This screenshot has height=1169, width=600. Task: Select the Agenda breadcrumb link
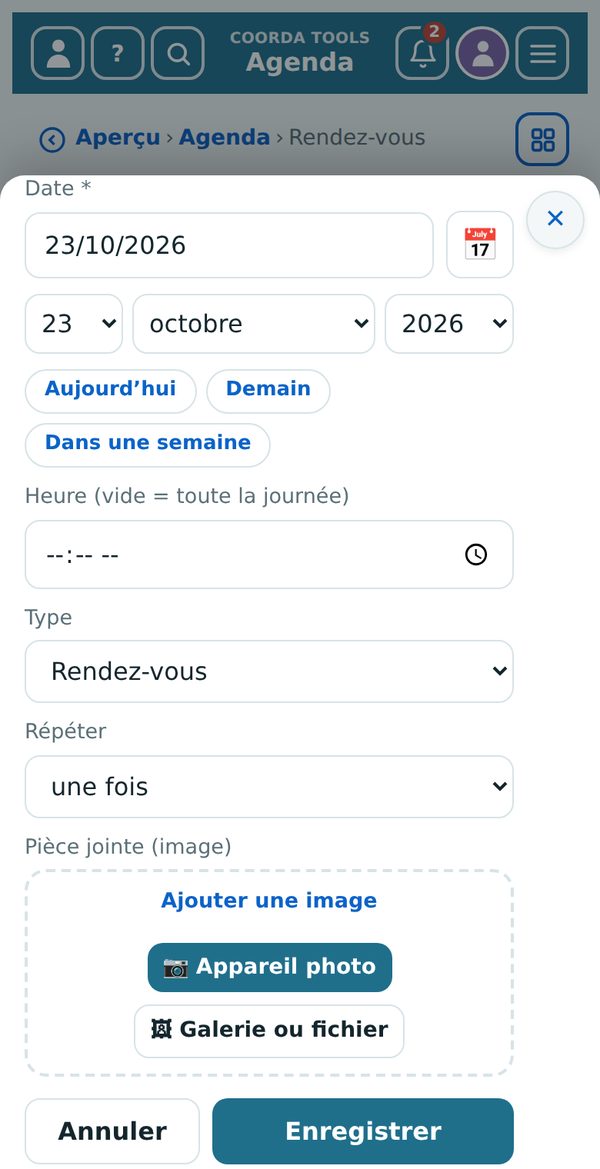224,138
